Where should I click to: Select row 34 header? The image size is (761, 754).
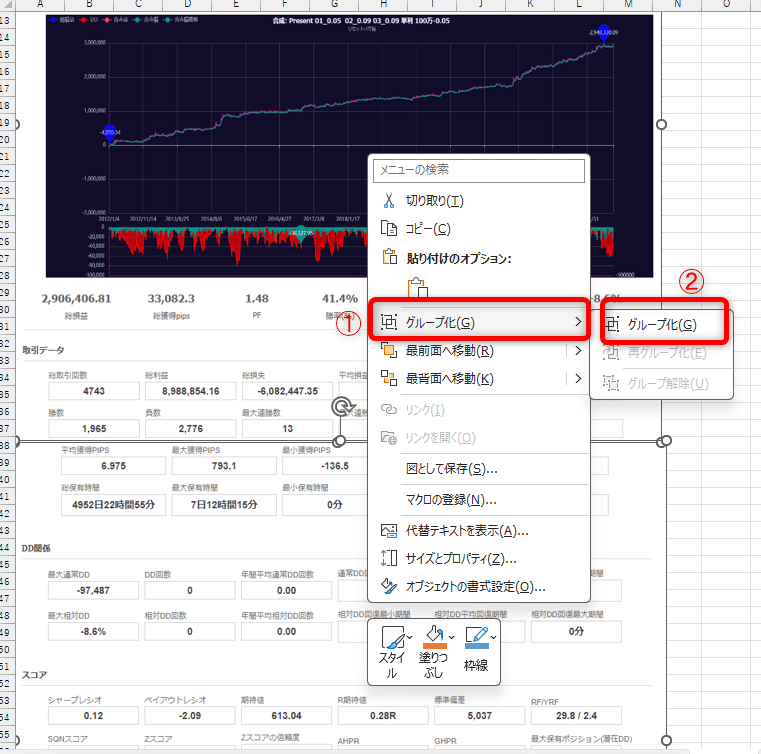tap(5, 377)
